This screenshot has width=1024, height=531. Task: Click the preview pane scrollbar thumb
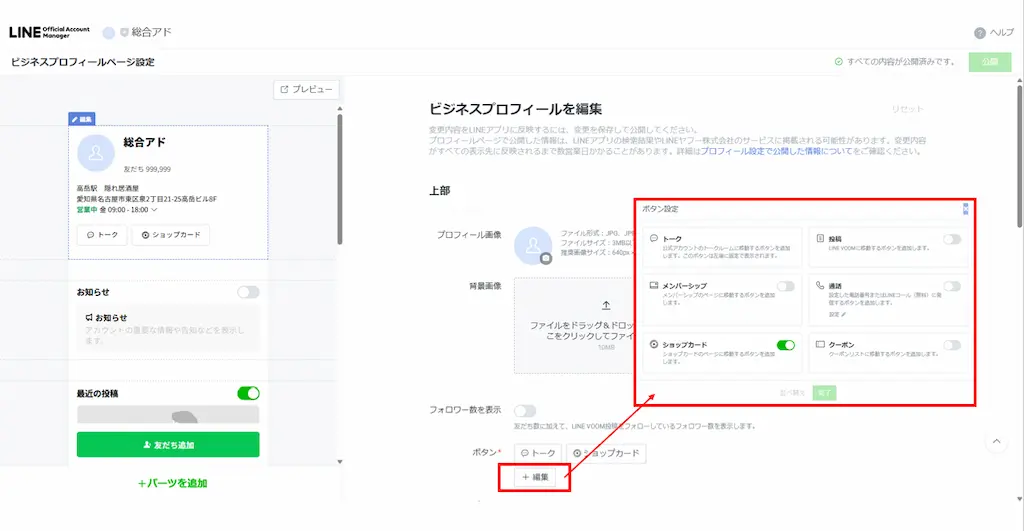340,180
